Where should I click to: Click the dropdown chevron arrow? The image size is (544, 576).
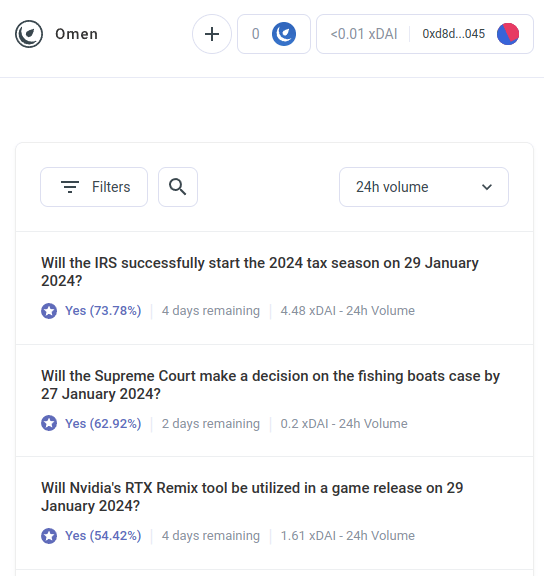click(x=487, y=187)
